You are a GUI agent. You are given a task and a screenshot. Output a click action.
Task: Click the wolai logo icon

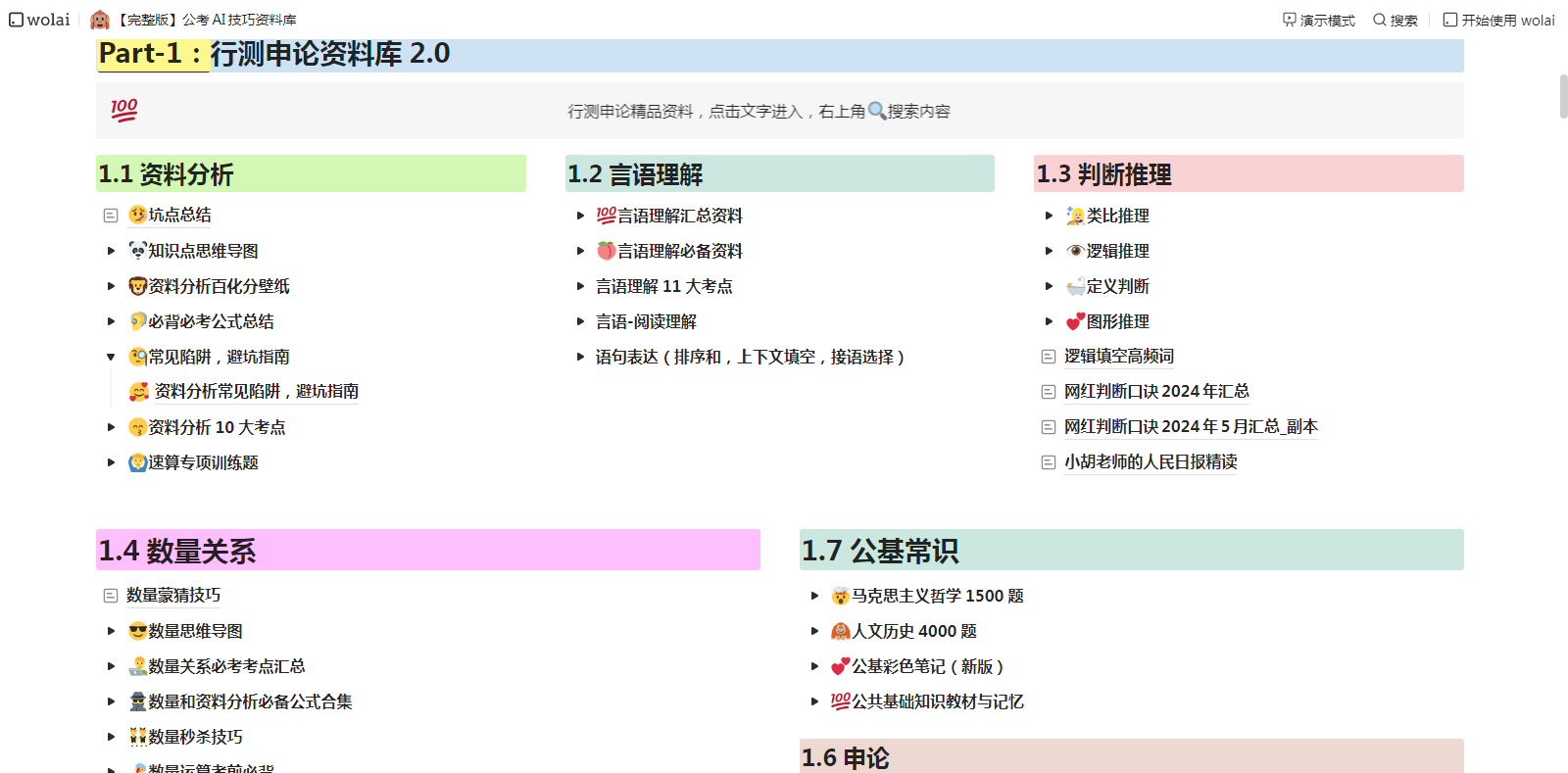pos(17,20)
